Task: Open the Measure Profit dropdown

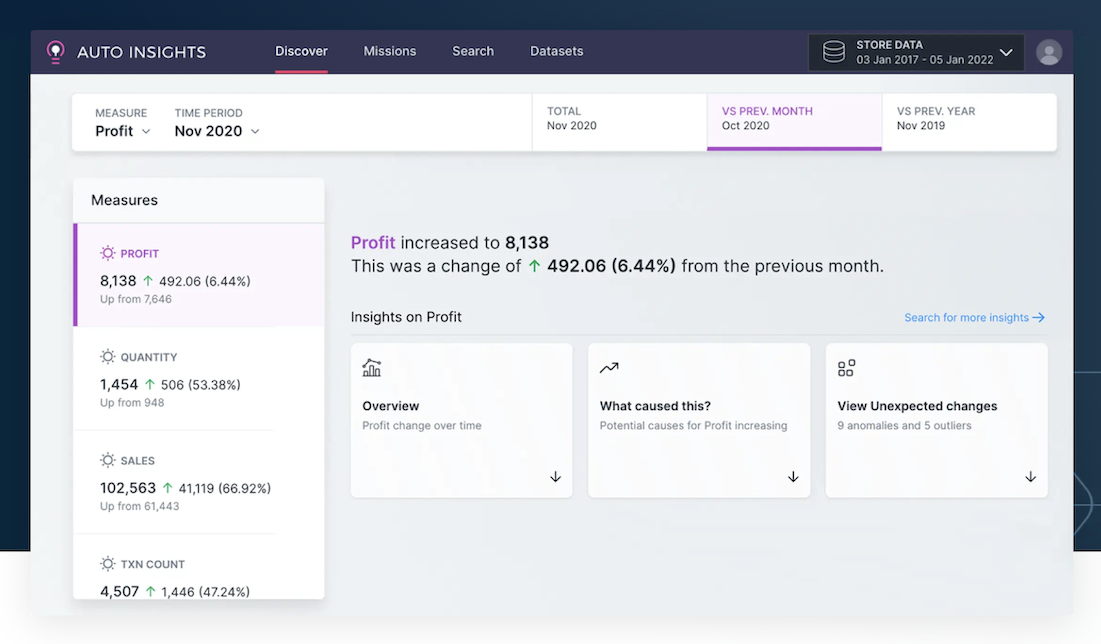Action: click(123, 131)
